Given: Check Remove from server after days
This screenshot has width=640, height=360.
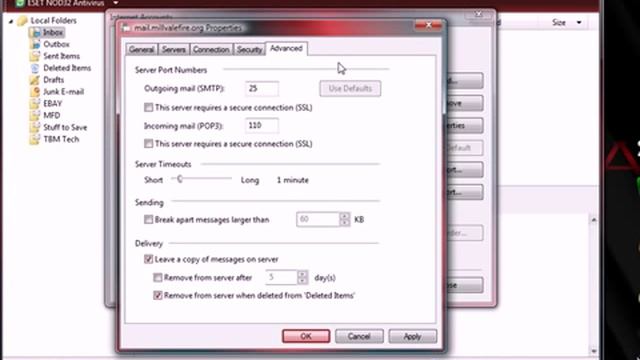Looking at the screenshot, I should tap(158, 278).
